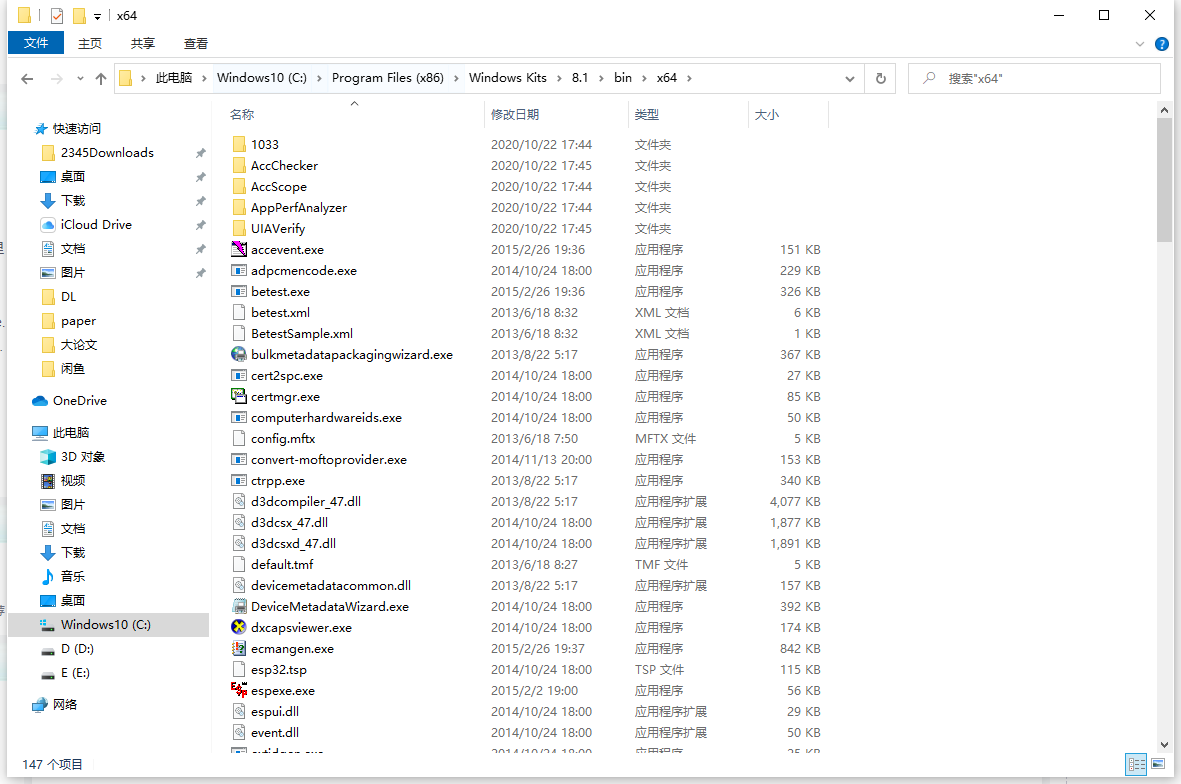Click the back navigation arrow
The height and width of the screenshot is (784, 1181).
click(x=27, y=78)
